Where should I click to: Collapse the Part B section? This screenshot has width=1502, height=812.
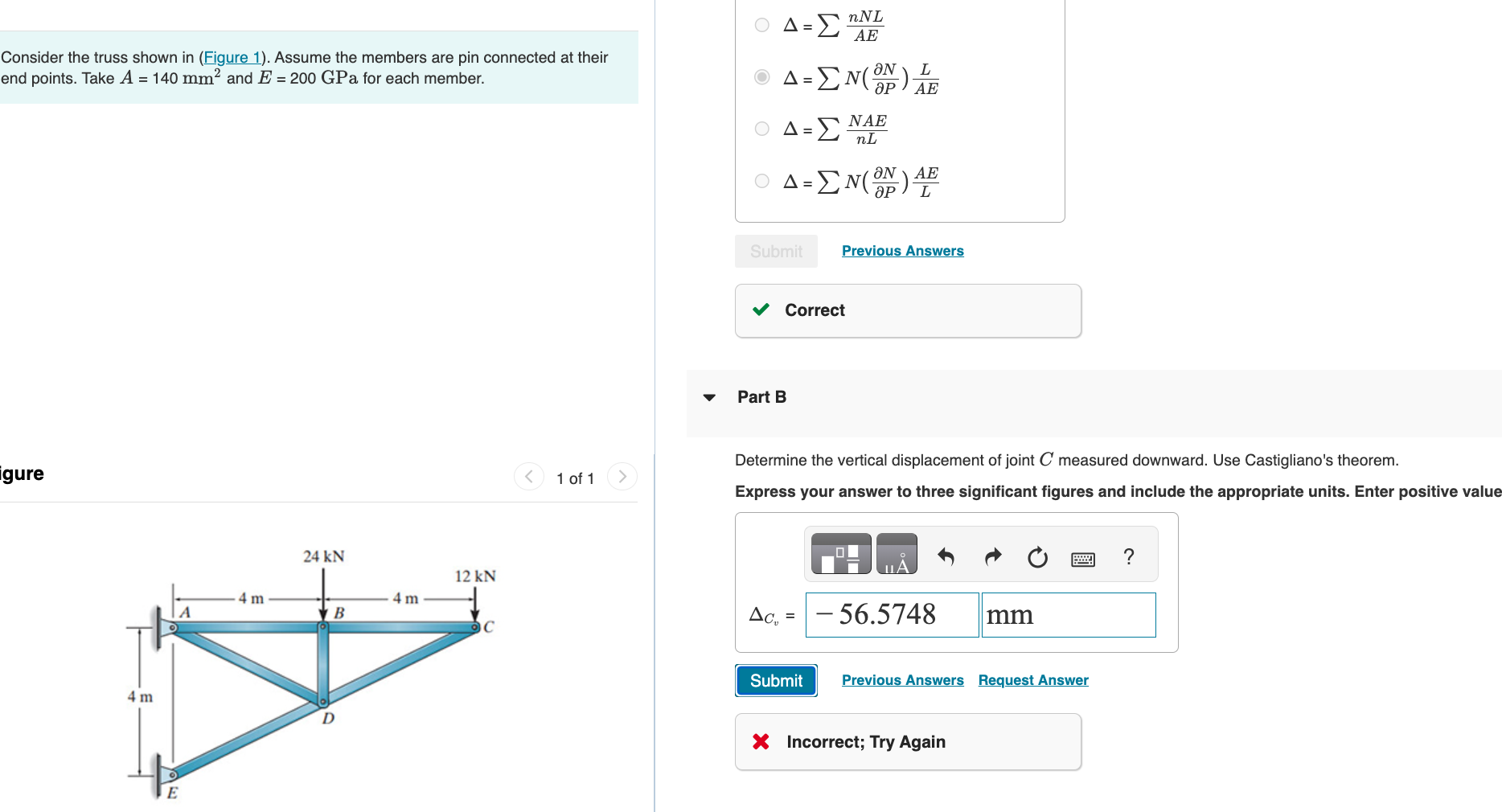tap(708, 396)
